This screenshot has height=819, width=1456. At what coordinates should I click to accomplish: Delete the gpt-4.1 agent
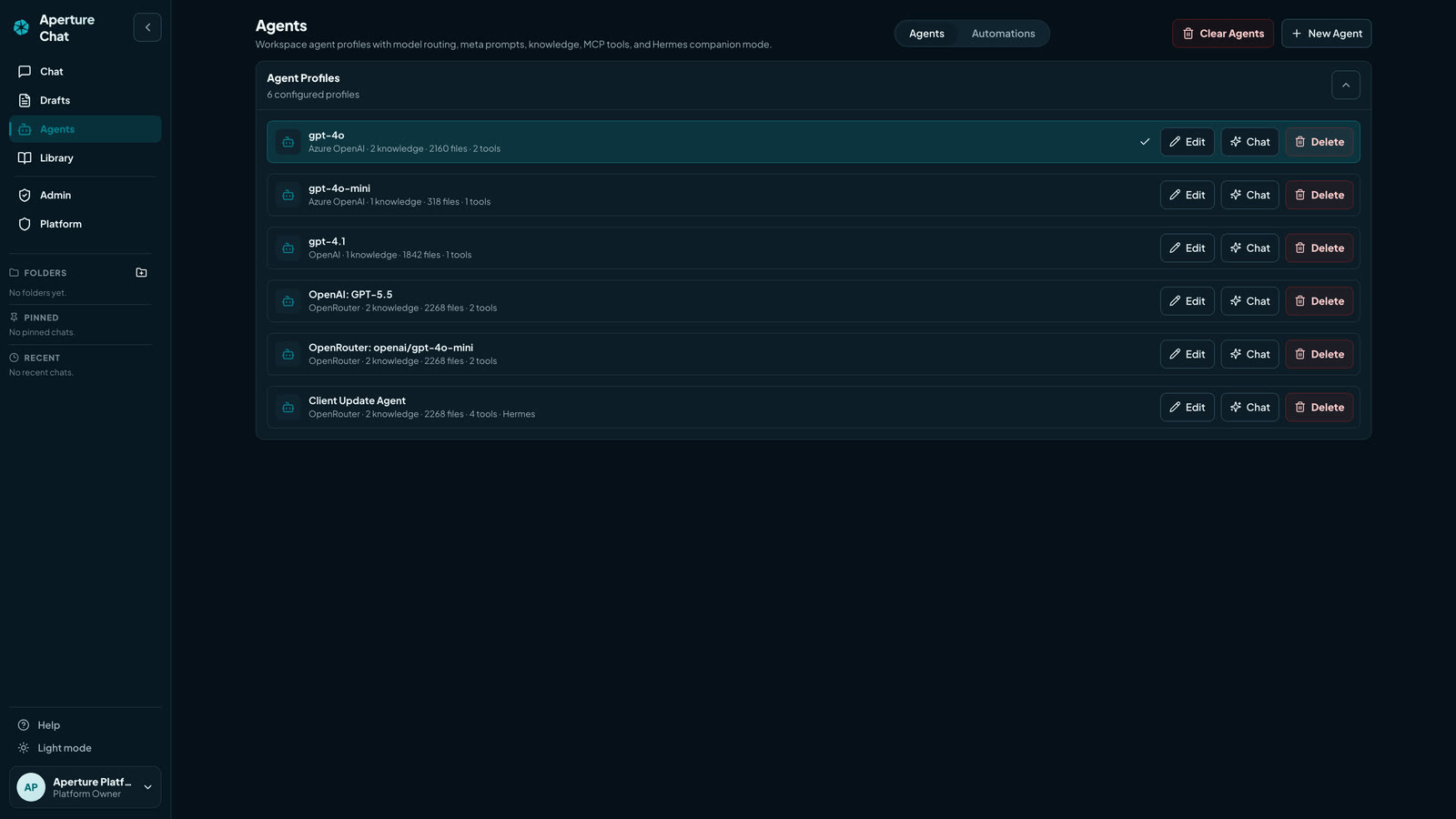1319,248
